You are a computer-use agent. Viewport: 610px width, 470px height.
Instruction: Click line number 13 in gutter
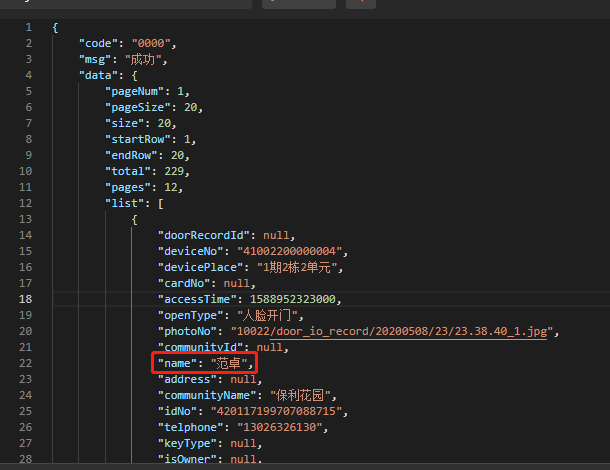(25, 219)
